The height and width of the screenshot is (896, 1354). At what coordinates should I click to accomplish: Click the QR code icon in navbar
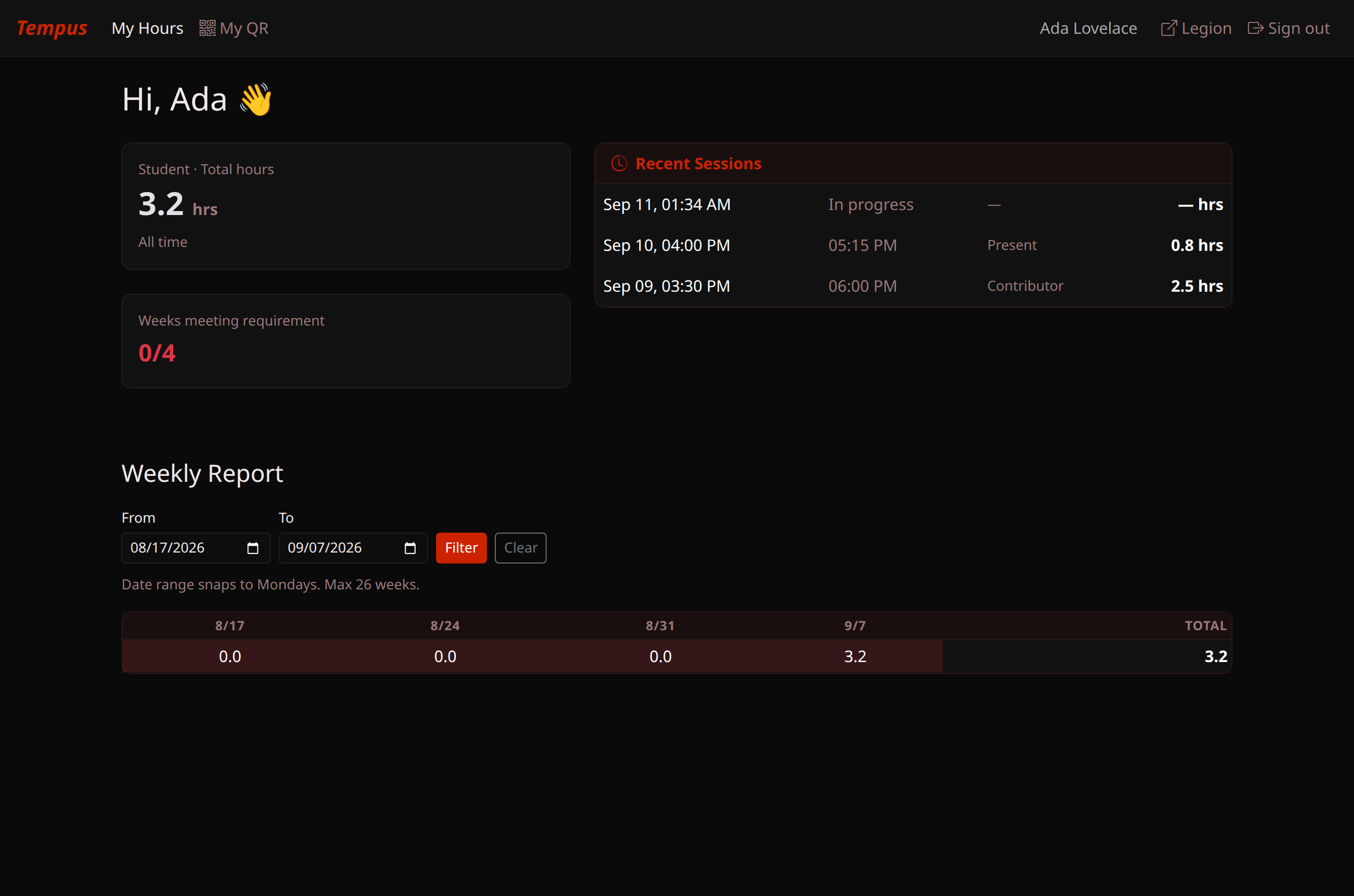coord(207,28)
